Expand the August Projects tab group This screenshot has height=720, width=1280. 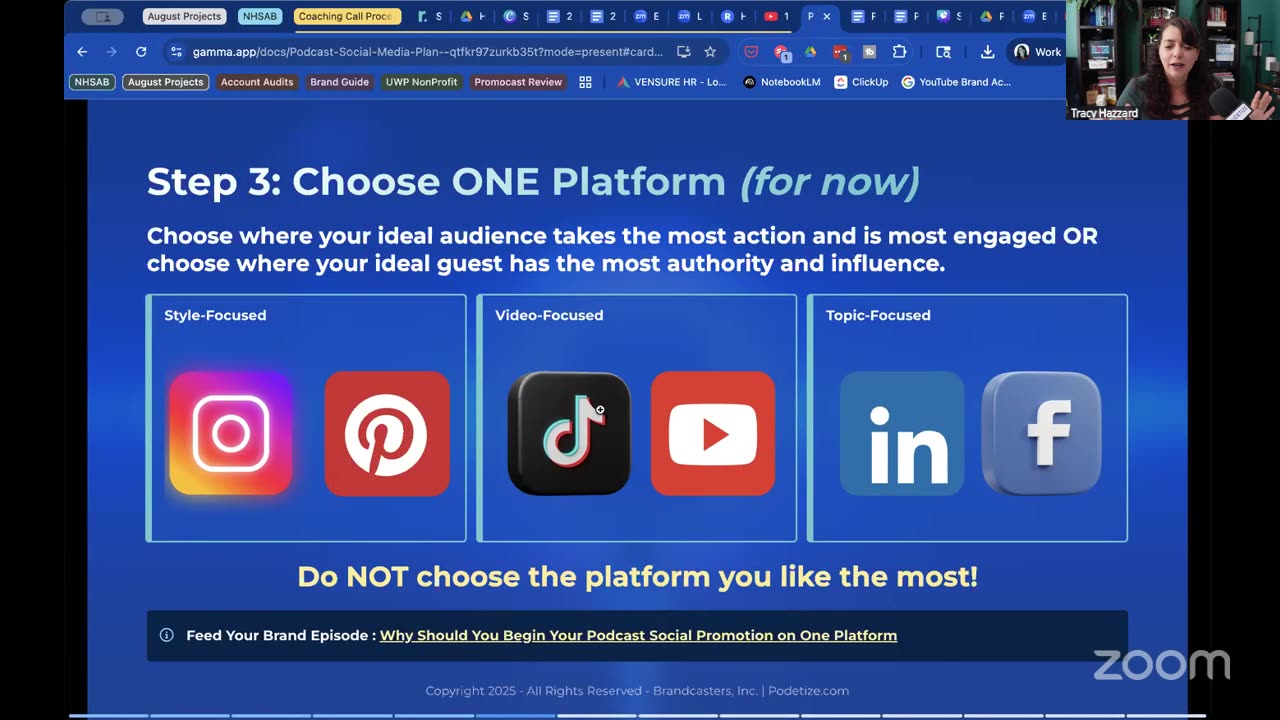coord(184,16)
